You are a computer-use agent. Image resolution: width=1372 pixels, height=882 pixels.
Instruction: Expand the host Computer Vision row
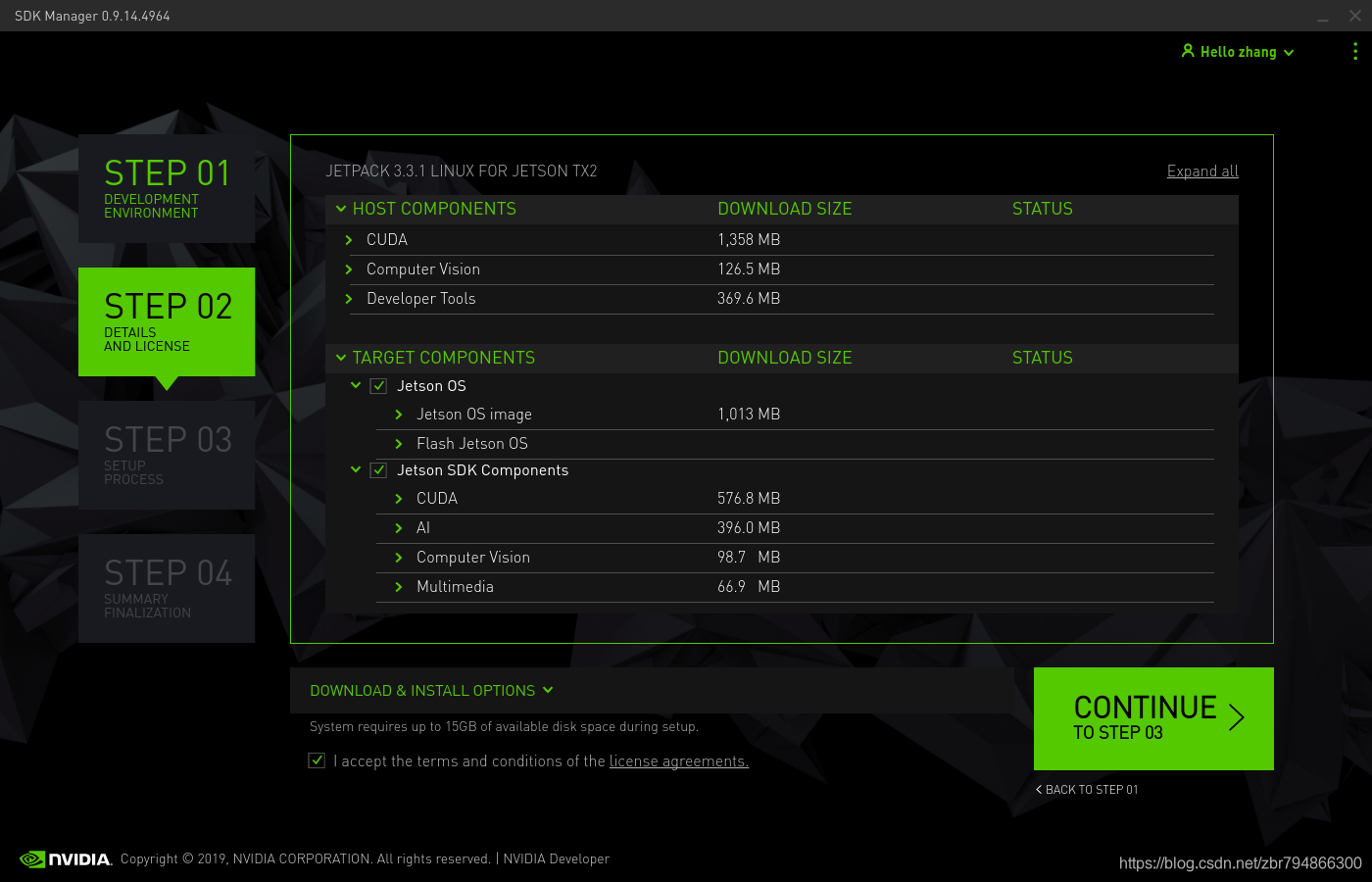[349, 269]
